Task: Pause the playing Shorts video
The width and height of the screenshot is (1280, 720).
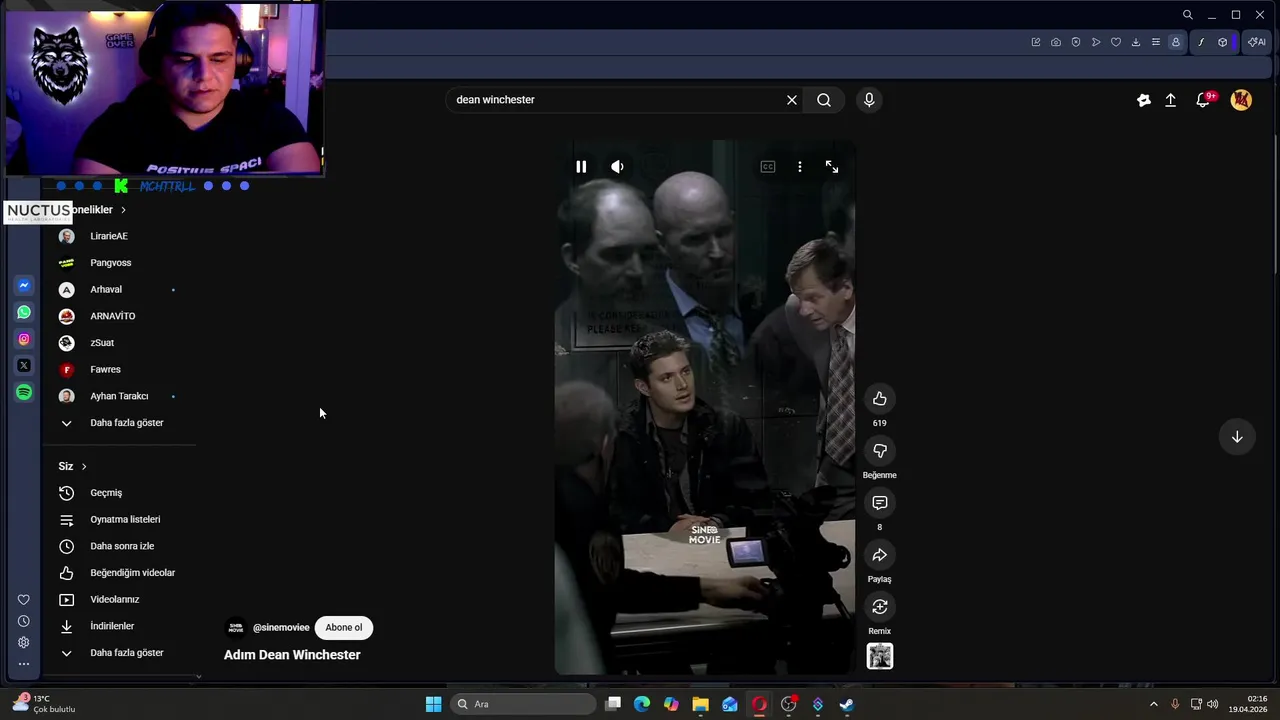Action: pos(581,167)
